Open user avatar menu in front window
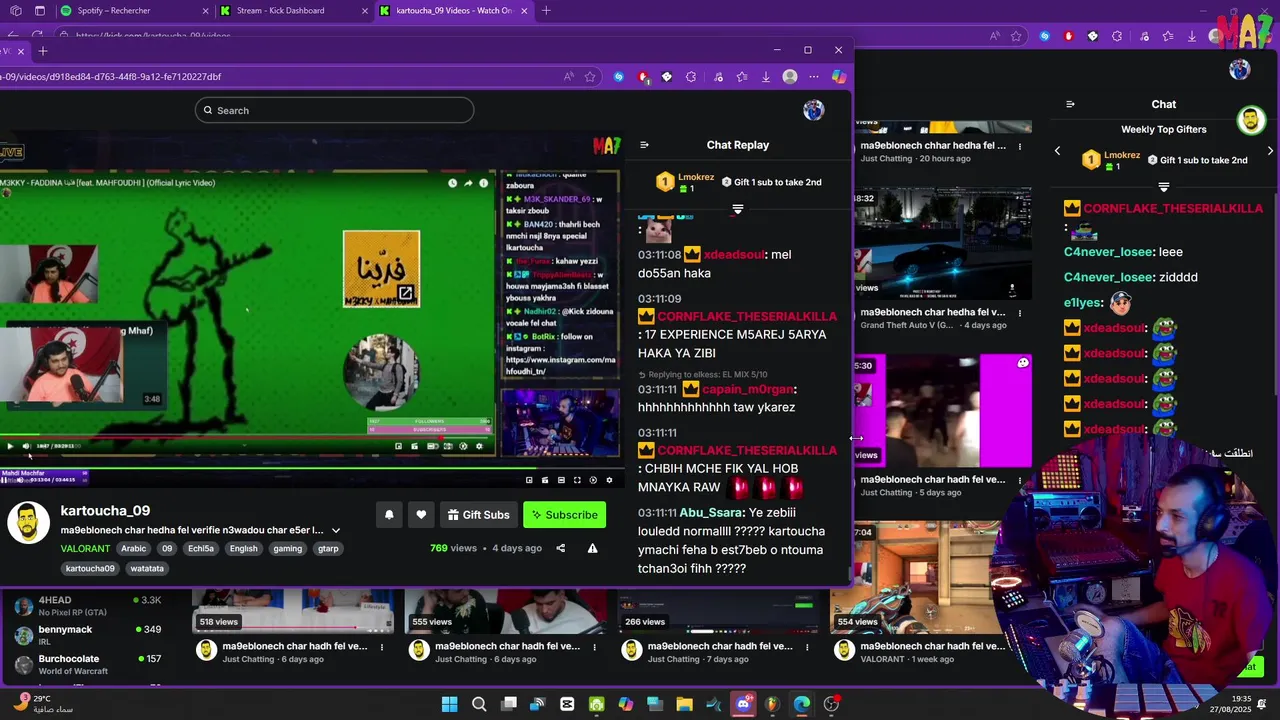 click(814, 110)
